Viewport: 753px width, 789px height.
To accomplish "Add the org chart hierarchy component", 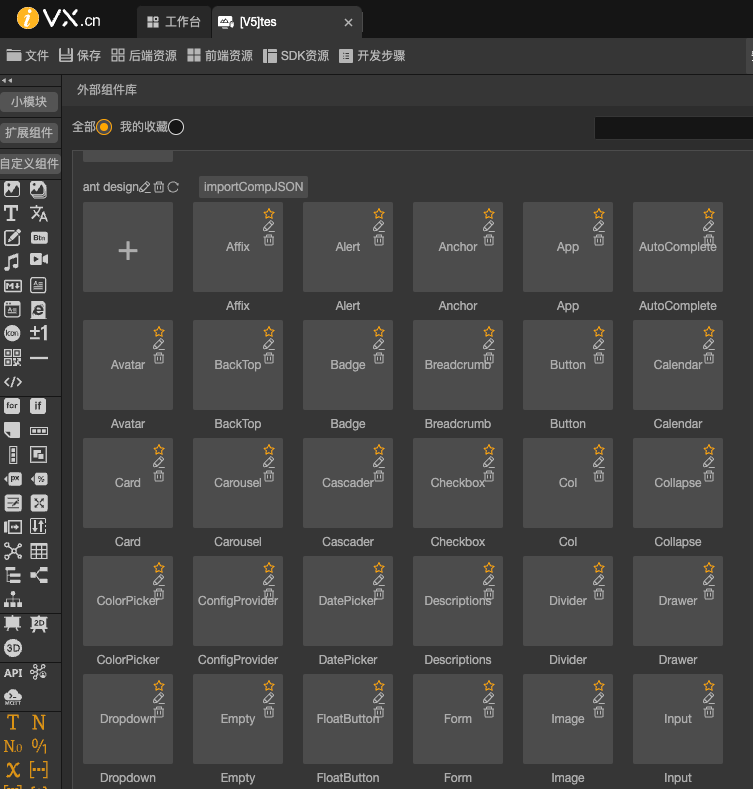I will 13,599.
